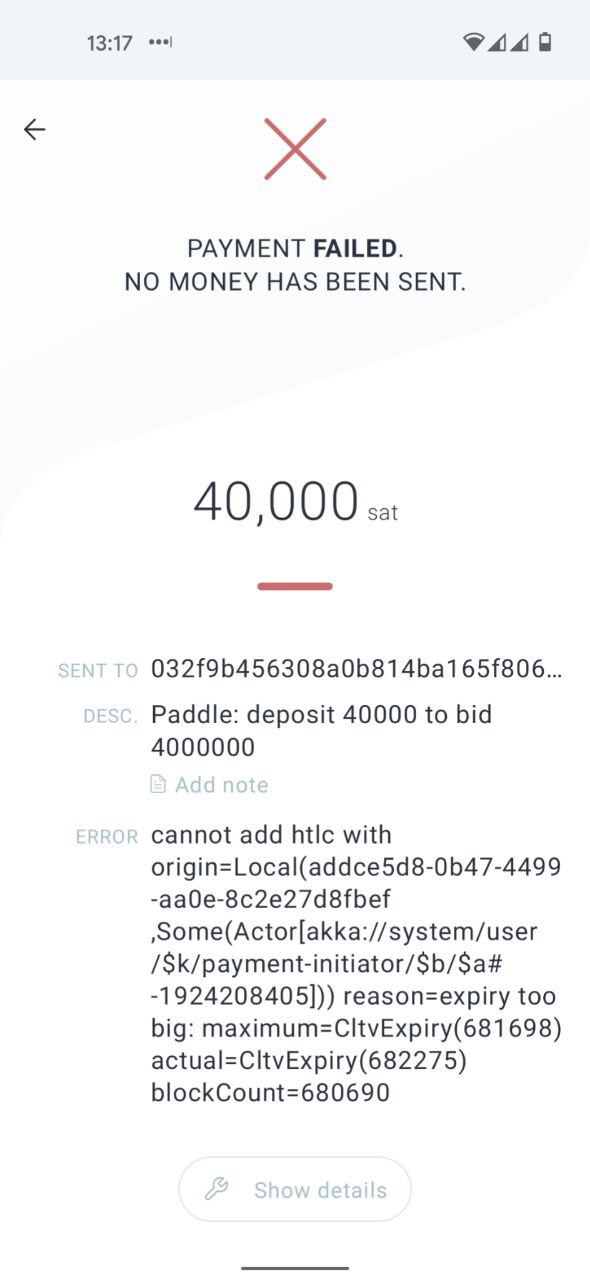The height and width of the screenshot is (1280, 590).
Task: Tap the wrench icon in Show details
Action: tap(216, 1189)
